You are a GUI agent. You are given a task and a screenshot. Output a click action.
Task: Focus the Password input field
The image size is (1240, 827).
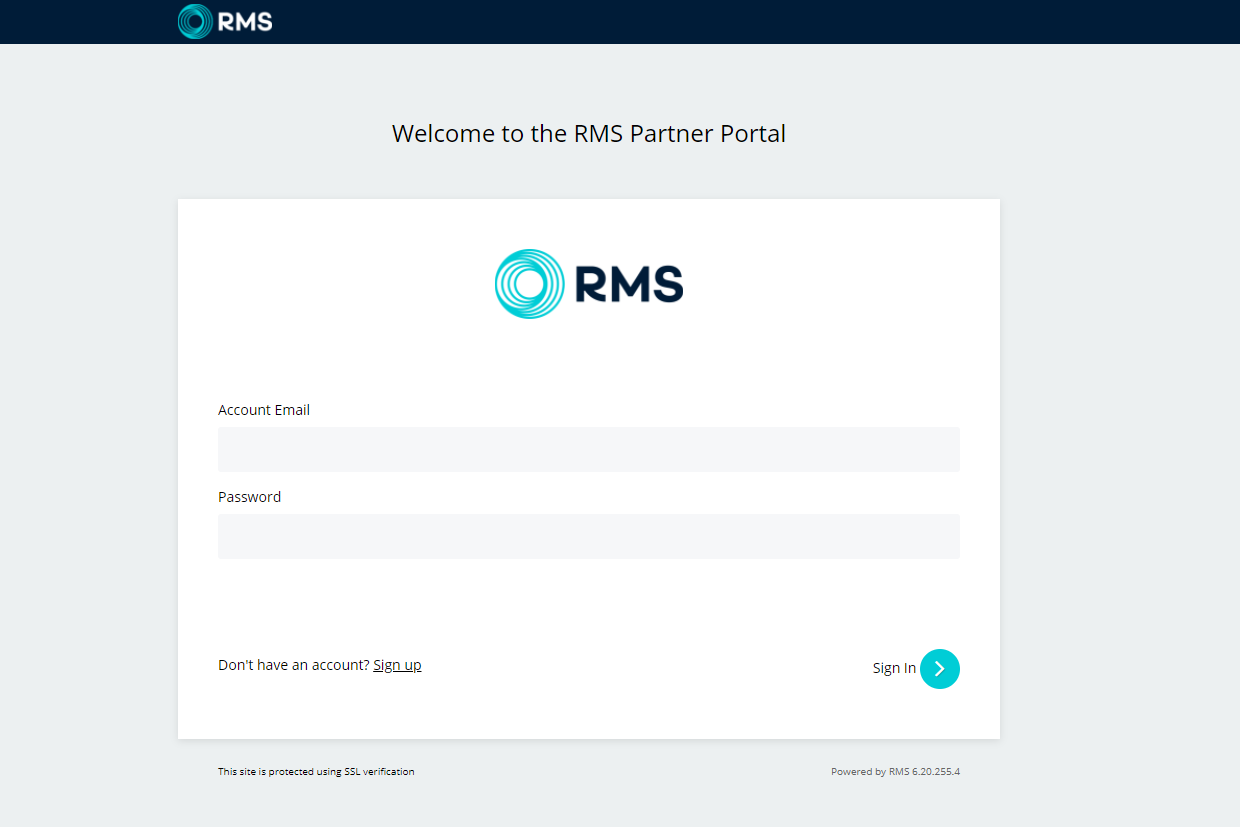click(x=589, y=536)
